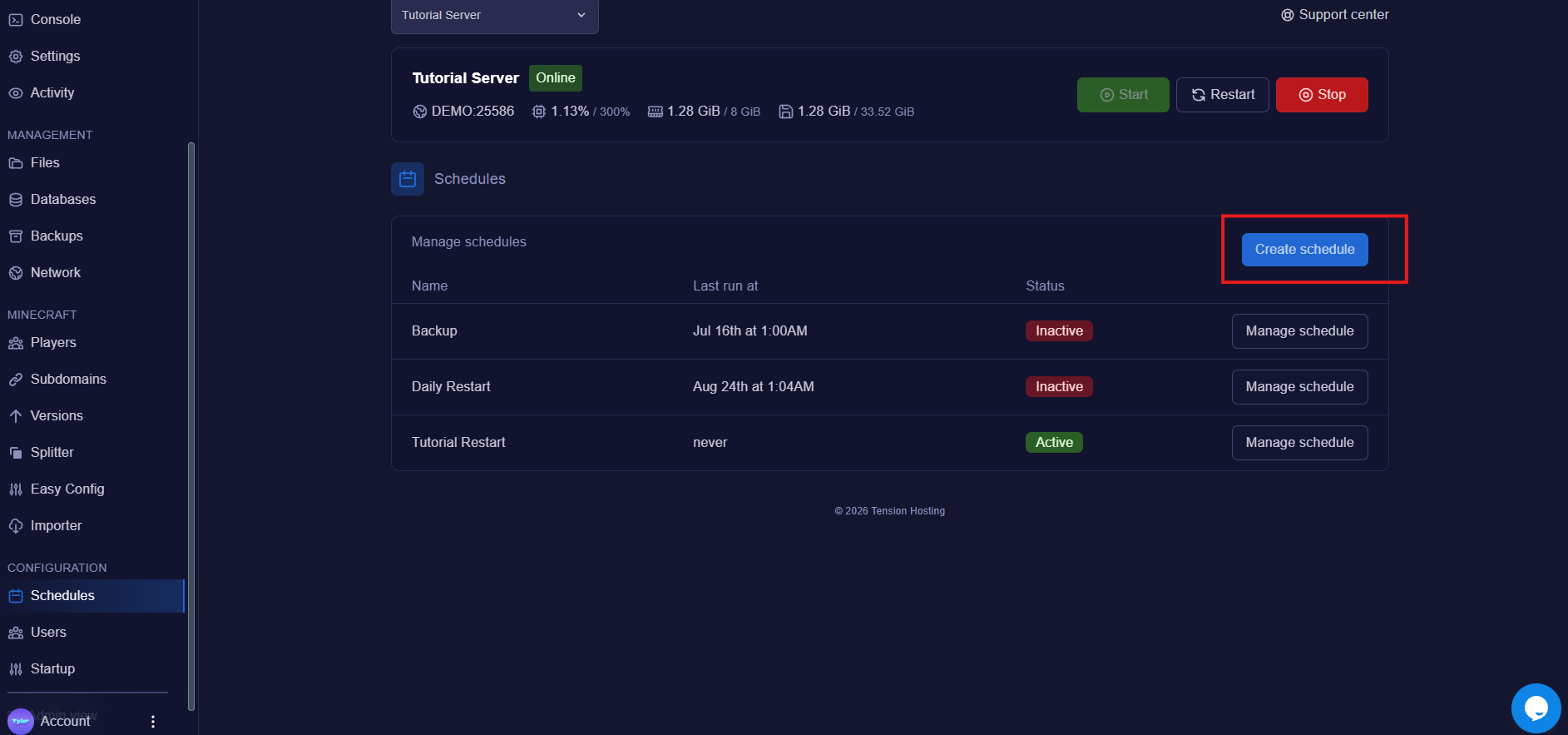The image size is (1568, 735).
Task: Click the Files folder icon
Action: (x=16, y=162)
